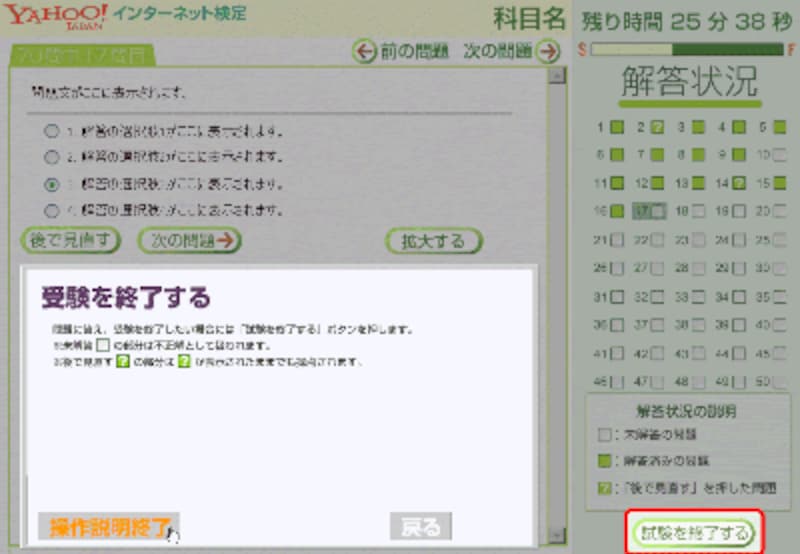Open review-marked question 2 in status grid
The width and height of the screenshot is (800, 554).
(658, 127)
